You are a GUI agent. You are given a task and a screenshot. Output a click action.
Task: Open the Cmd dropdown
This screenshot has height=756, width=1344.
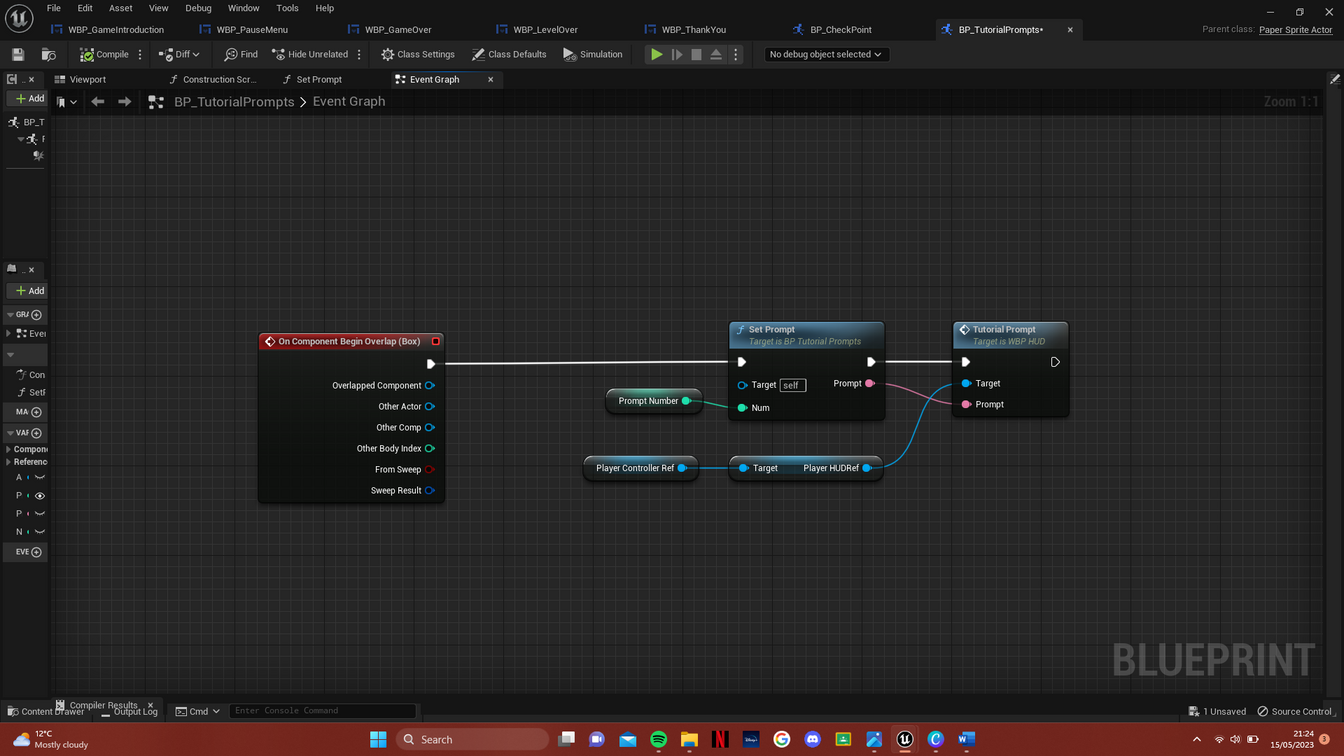[198, 711]
